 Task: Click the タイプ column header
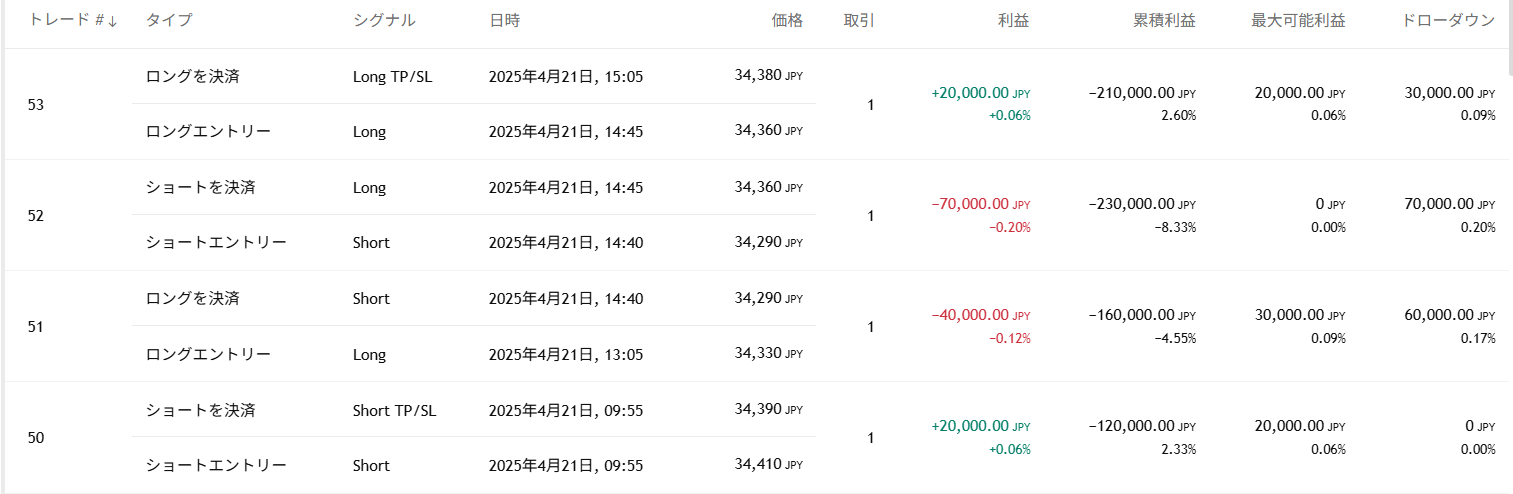pos(169,20)
